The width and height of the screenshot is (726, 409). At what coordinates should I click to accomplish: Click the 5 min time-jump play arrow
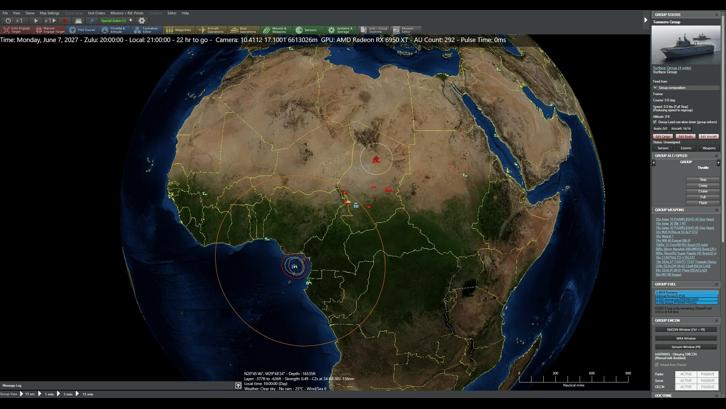[x=58, y=394]
